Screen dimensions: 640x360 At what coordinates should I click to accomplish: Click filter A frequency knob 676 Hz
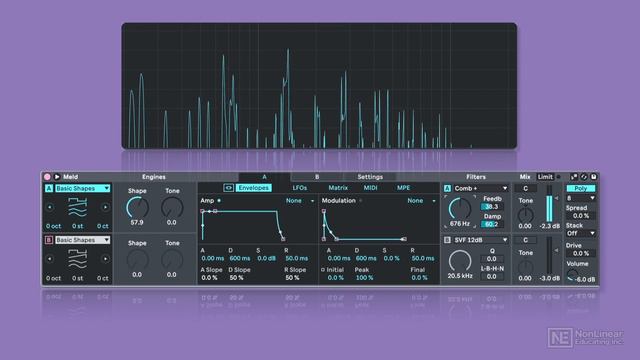(460, 208)
